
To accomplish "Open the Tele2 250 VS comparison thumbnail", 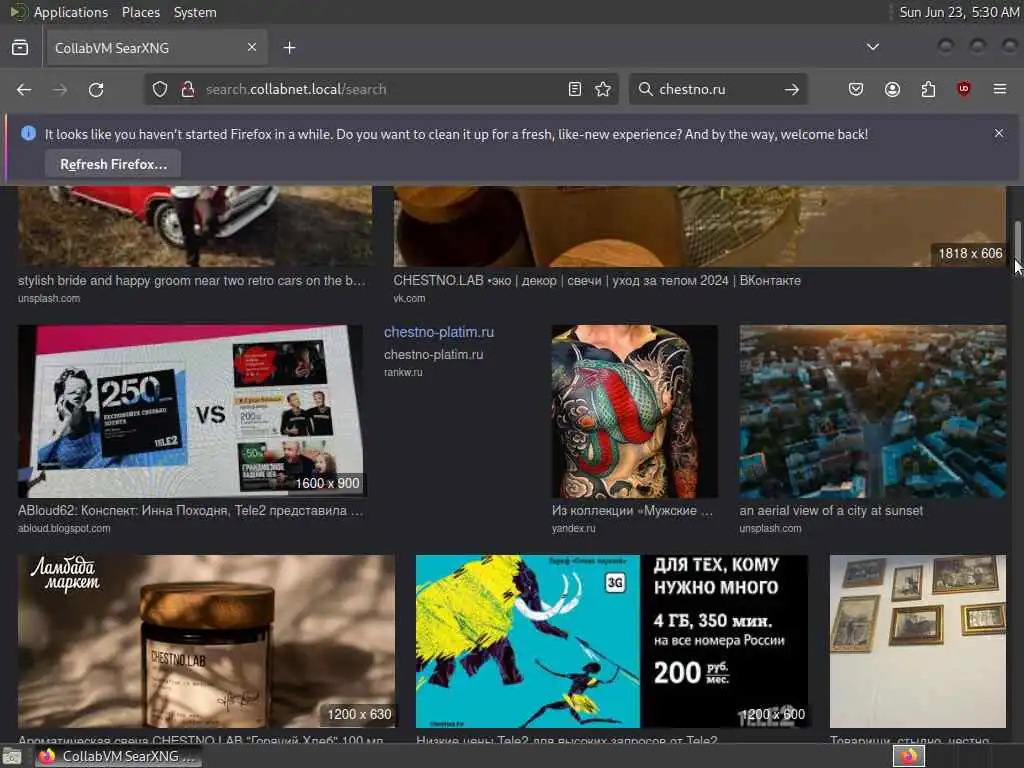I will click(x=190, y=411).
